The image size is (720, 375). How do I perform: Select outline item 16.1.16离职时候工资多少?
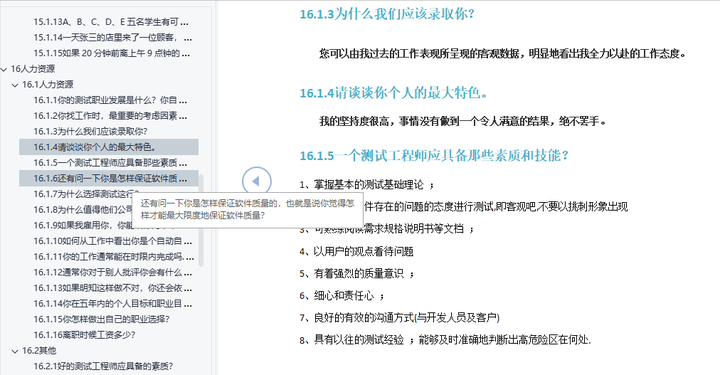coord(84,335)
